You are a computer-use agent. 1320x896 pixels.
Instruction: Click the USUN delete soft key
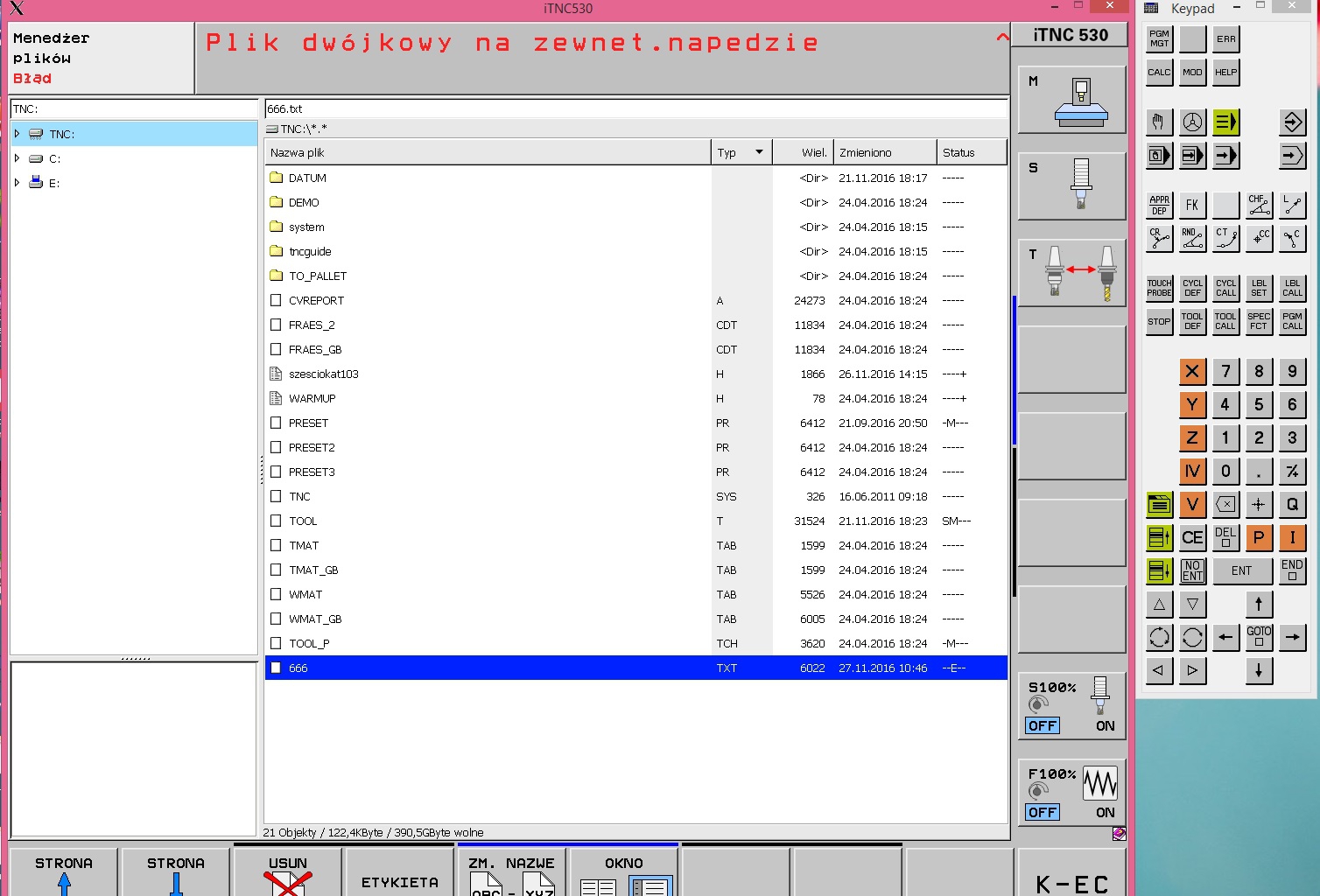288,872
